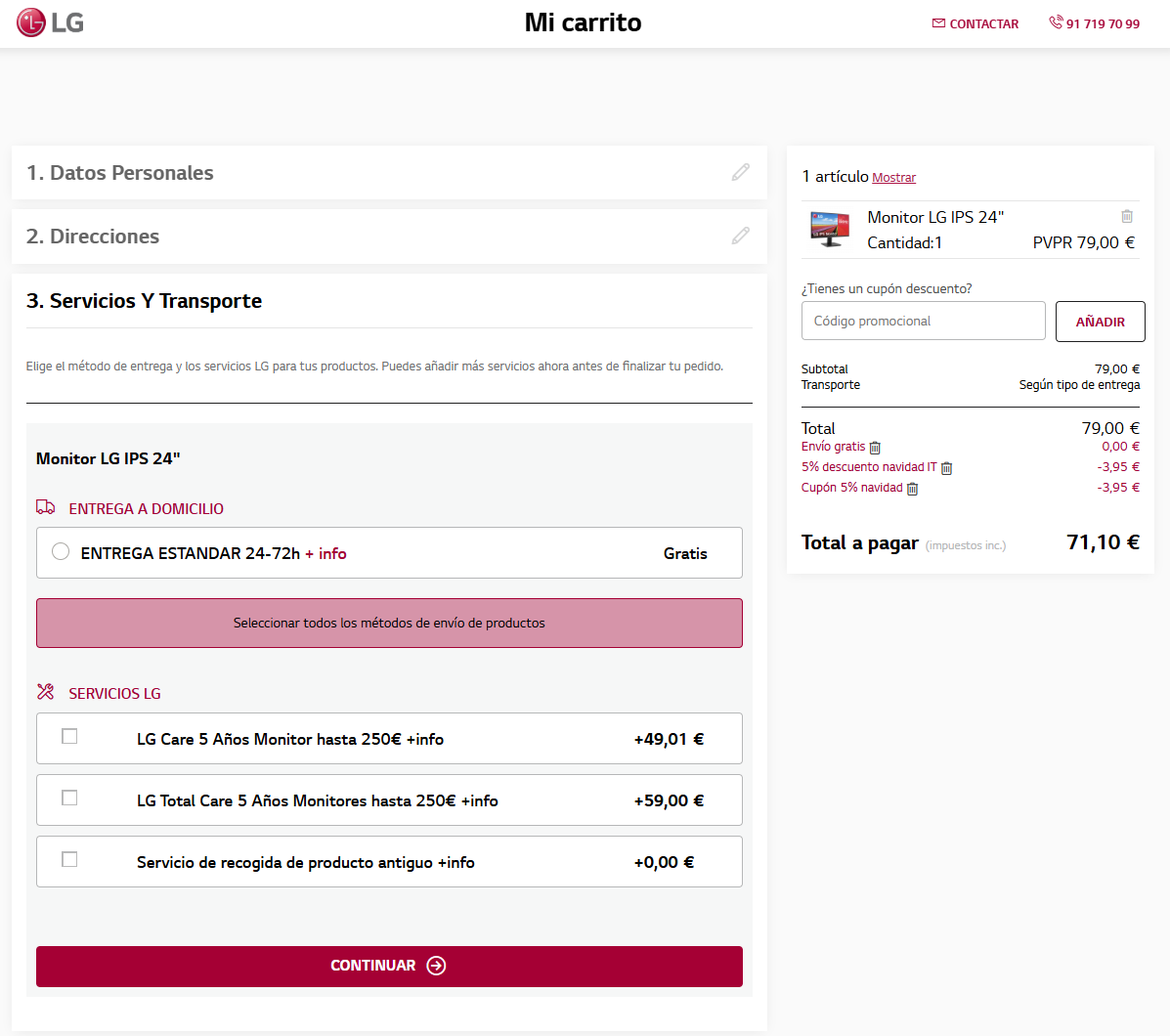Click the Mi carrito page title

click(583, 22)
